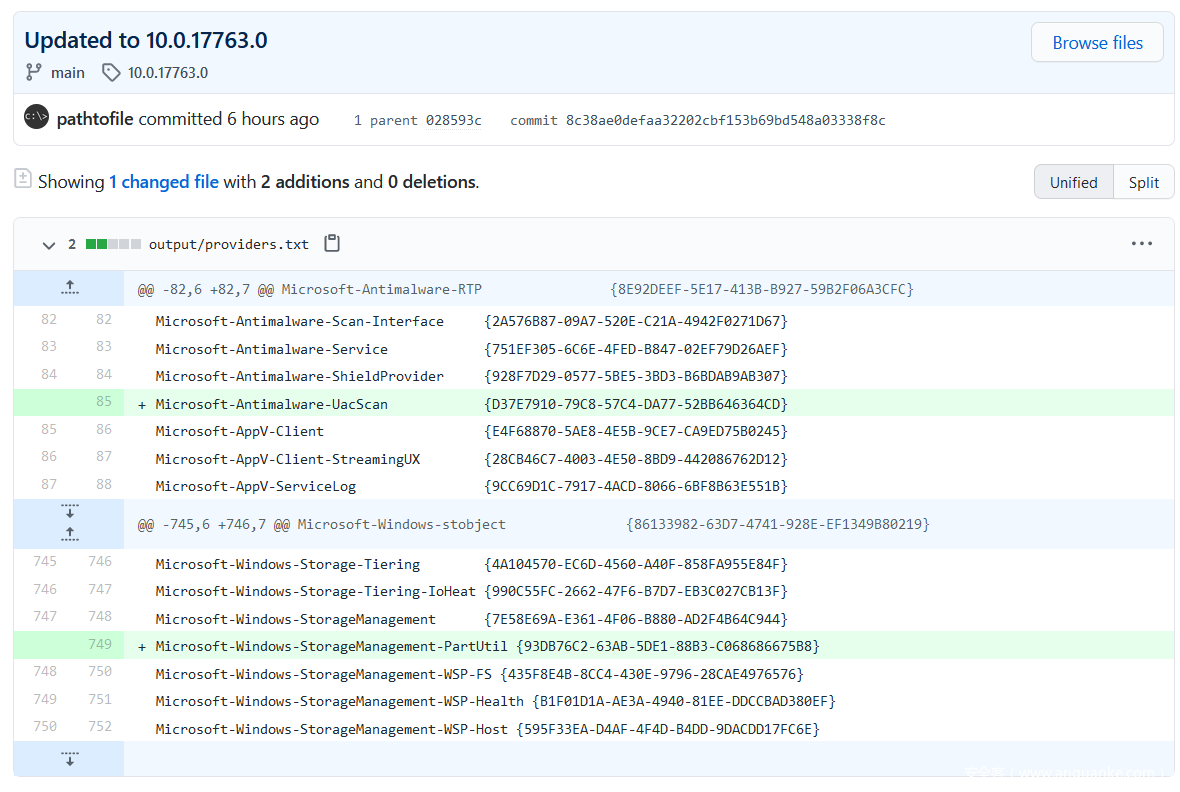Copy the output/providers.txt file path
Image resolution: width=1180 pixels, height=792 pixels.
[x=332, y=244]
